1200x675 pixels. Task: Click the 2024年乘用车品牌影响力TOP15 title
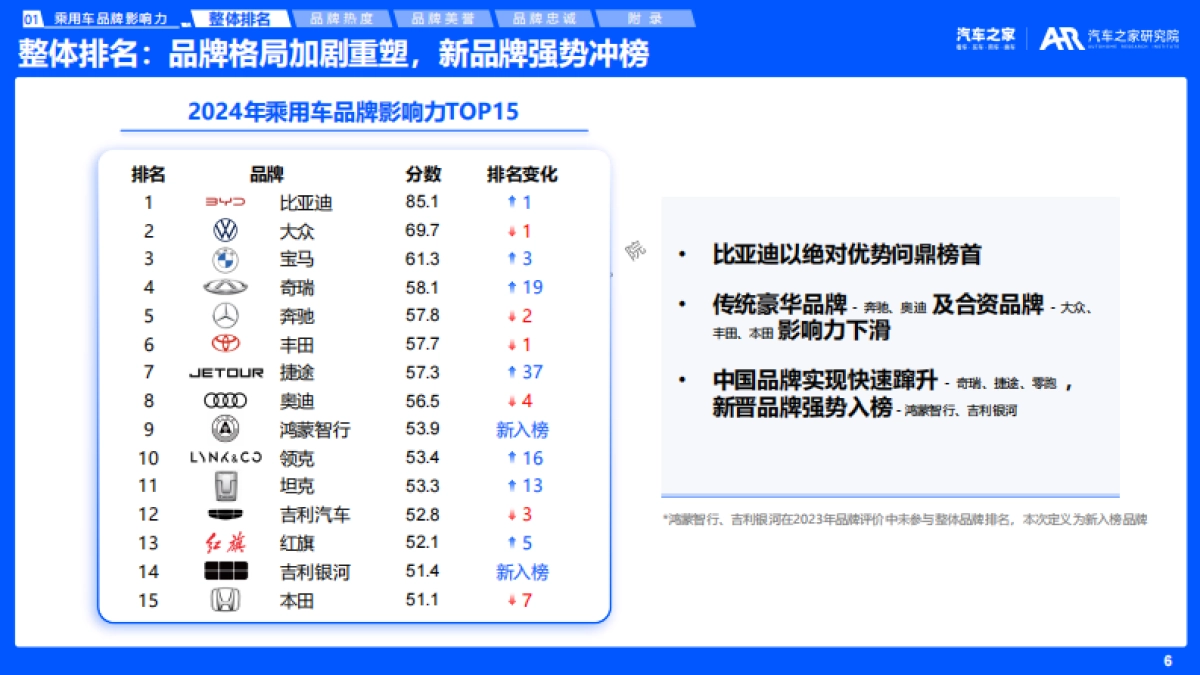point(352,112)
